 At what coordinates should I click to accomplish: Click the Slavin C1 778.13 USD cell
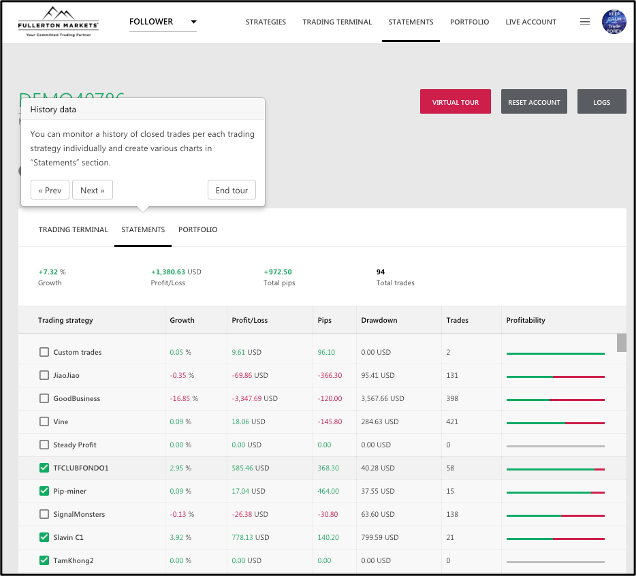(x=250, y=537)
